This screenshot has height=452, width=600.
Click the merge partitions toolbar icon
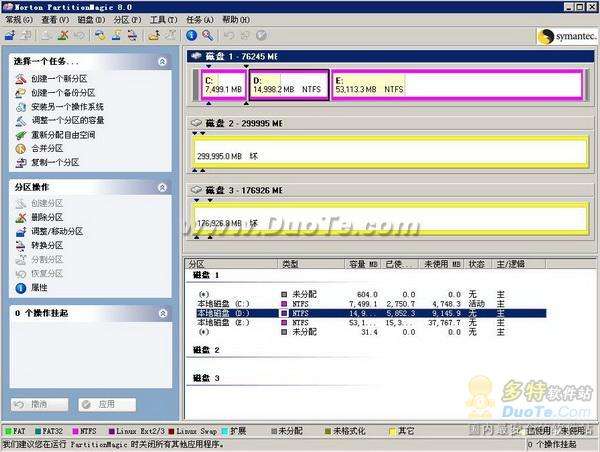[x=154, y=35]
